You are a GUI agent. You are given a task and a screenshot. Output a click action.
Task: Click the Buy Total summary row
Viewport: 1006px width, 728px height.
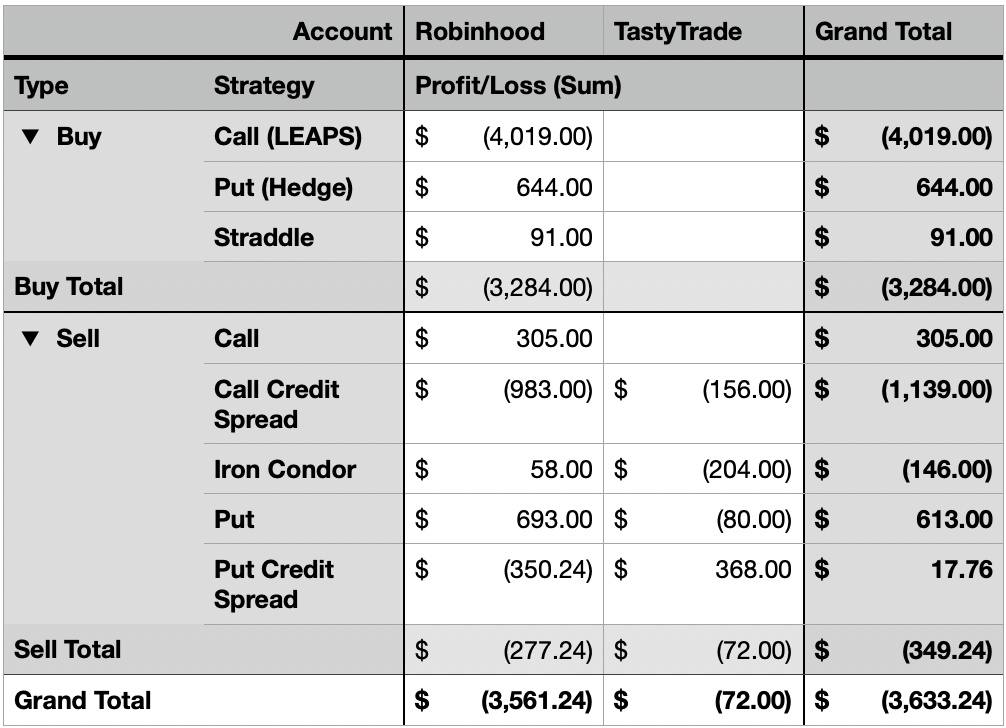click(x=503, y=287)
